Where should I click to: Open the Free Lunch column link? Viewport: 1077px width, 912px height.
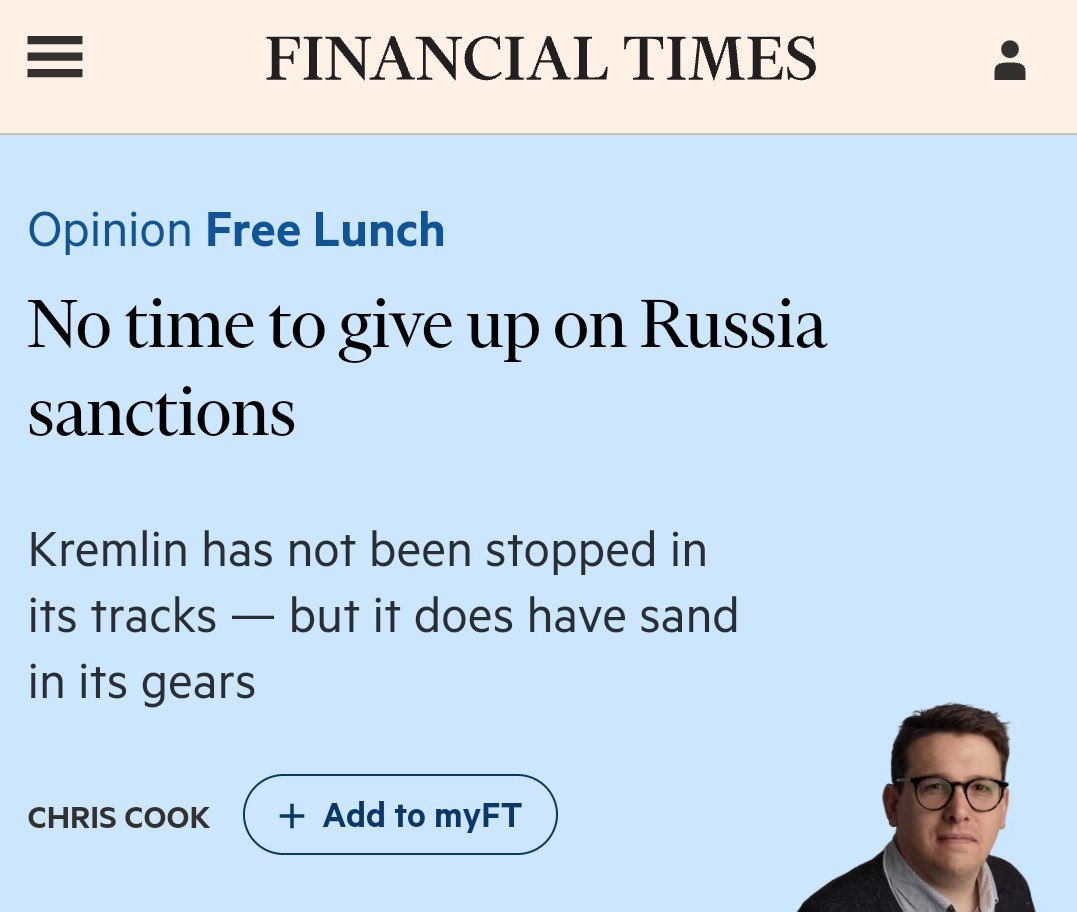tap(325, 230)
